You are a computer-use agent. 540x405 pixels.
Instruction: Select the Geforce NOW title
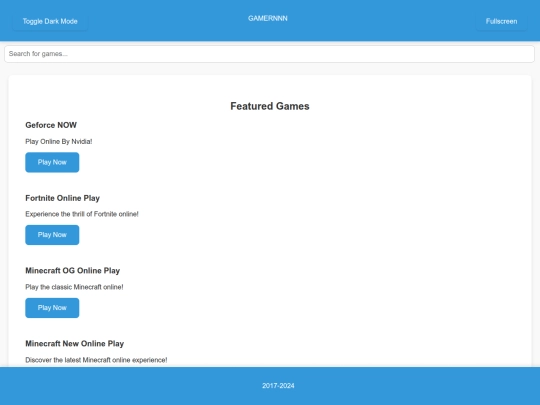click(x=51, y=125)
